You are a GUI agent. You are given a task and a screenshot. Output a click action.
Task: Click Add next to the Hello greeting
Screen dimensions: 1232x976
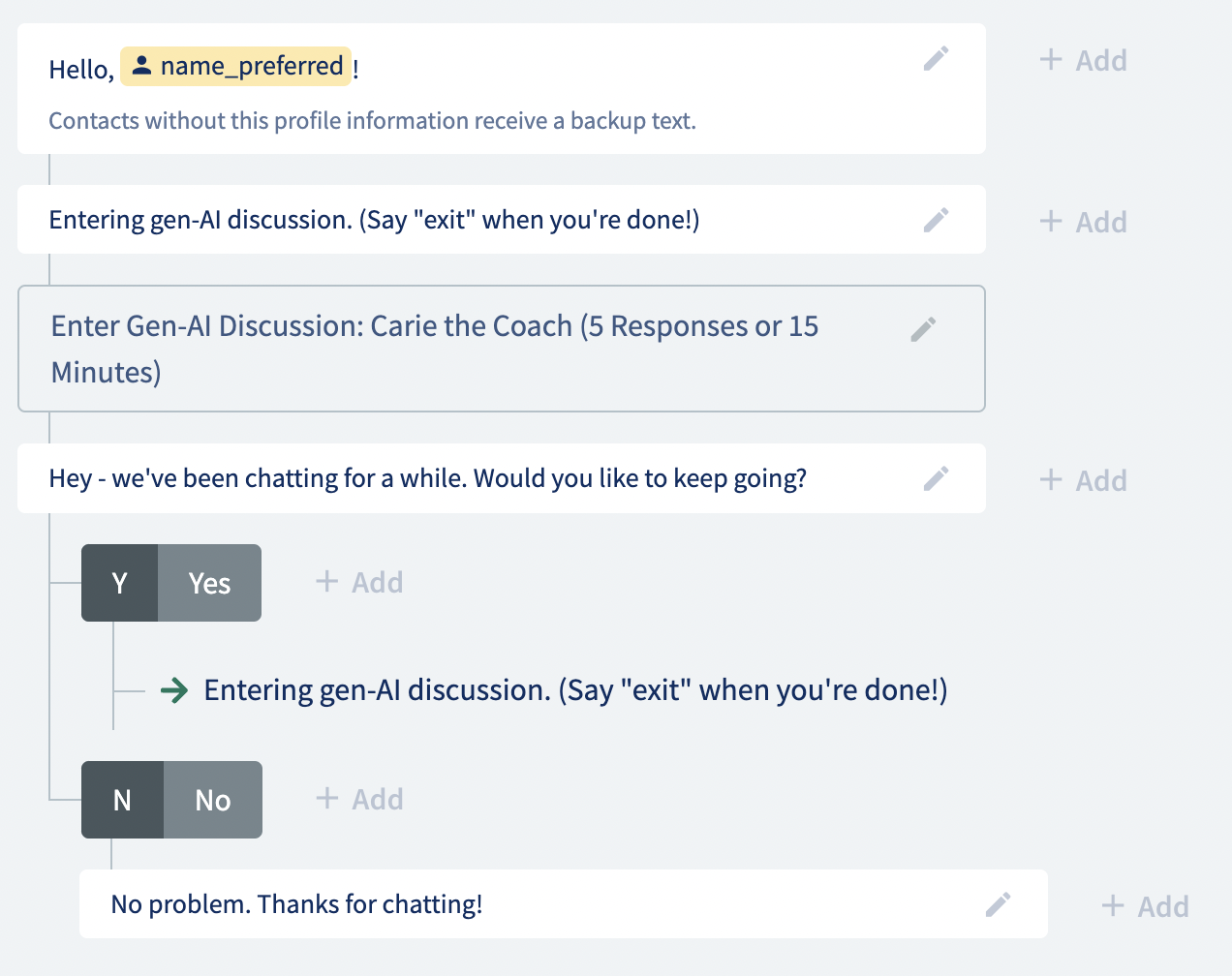click(1083, 60)
